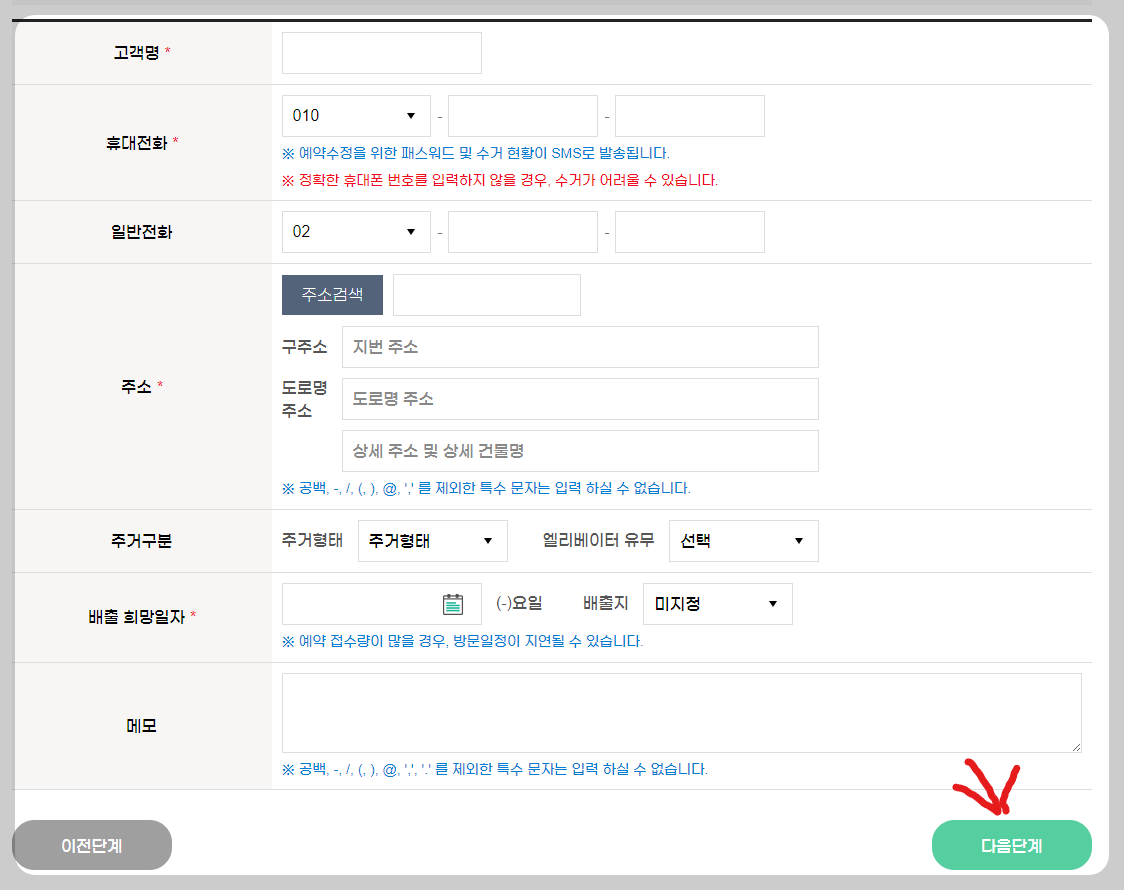This screenshot has width=1124, height=890.
Task: Click the 고객명 customer name input field
Action: 381,52
